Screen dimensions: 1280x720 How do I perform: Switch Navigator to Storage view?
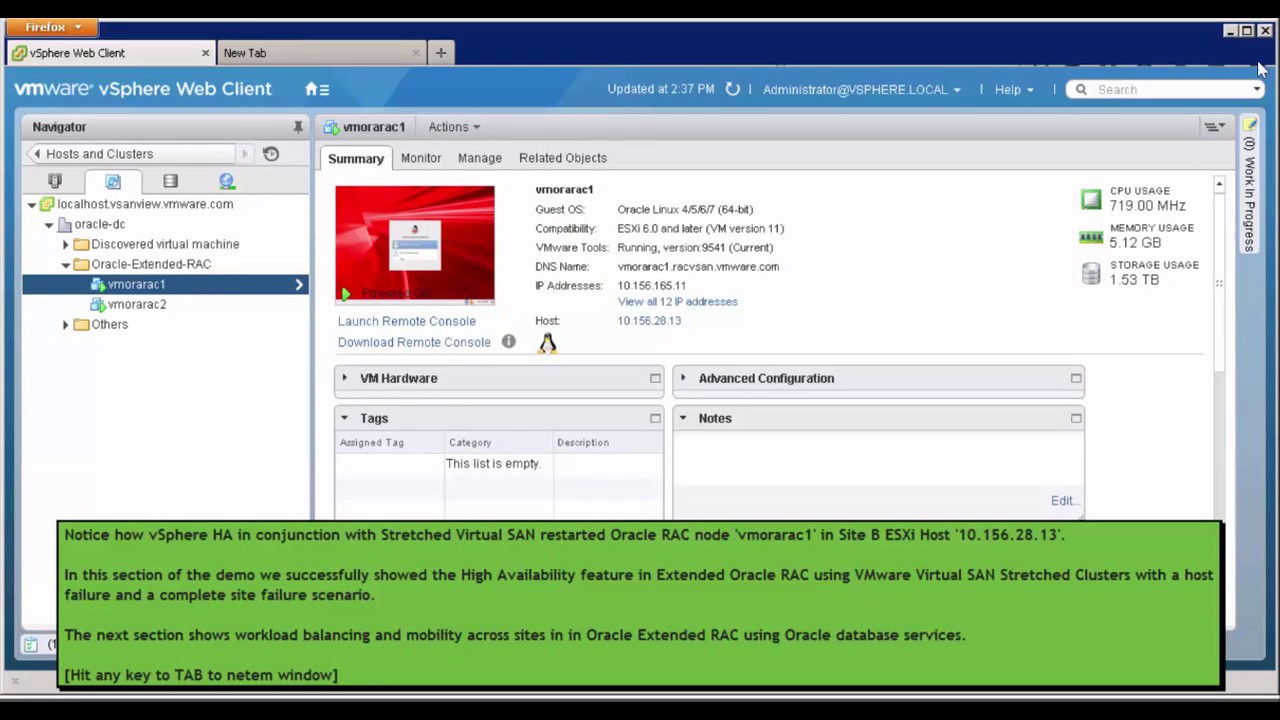[x=170, y=181]
